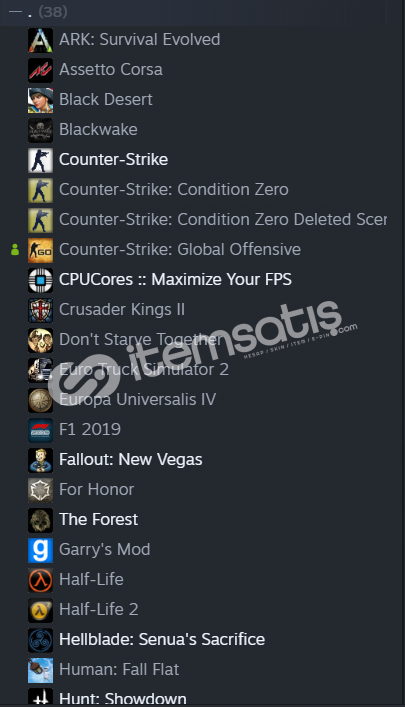
Task: Click the Counter-Strike: Global Offensive GO icon
Action: pos(40,250)
